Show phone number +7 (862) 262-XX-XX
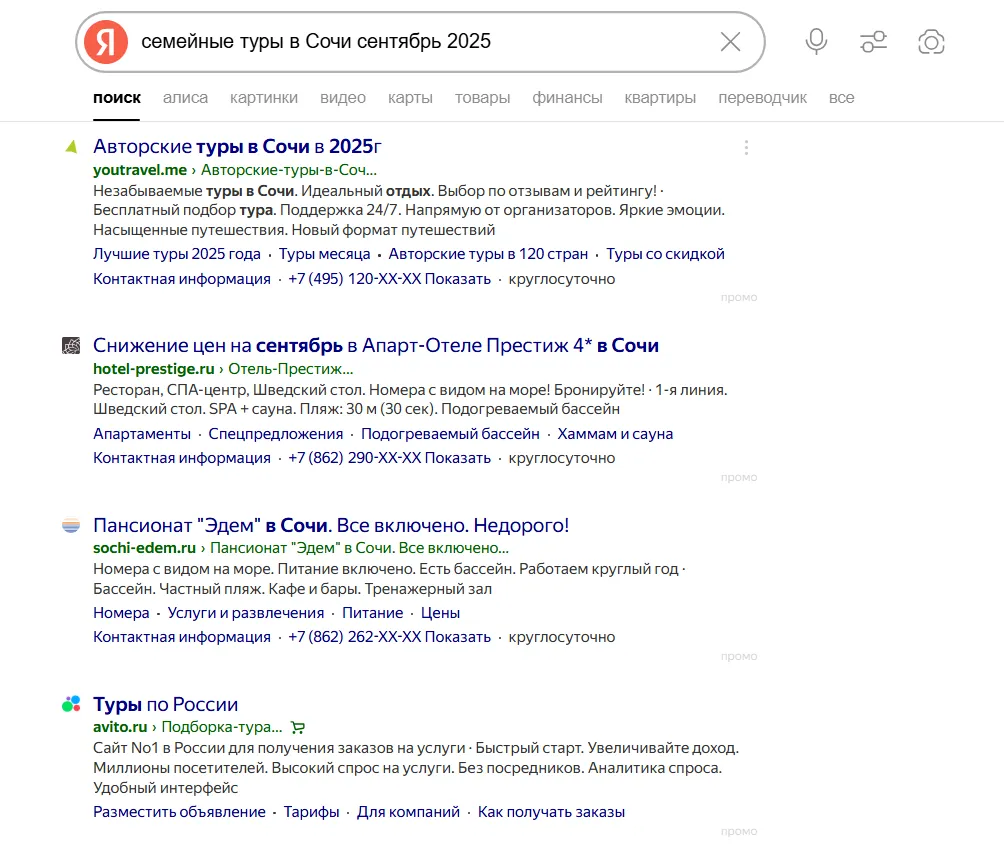 coord(389,638)
